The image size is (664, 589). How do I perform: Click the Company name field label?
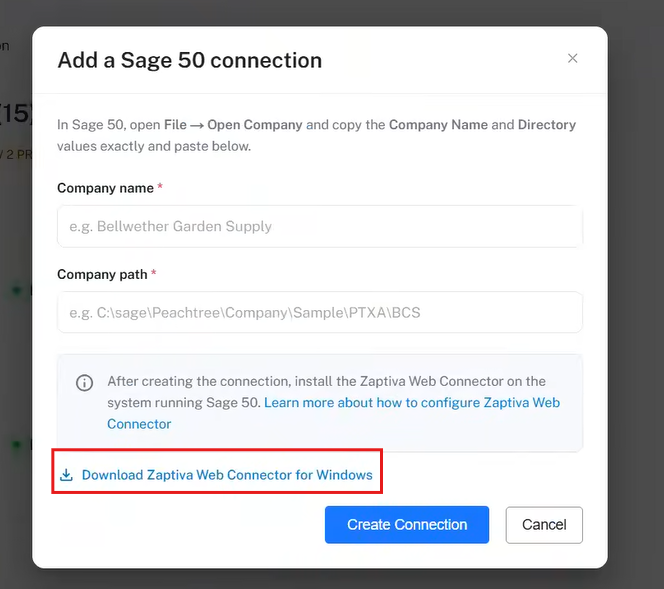[105, 188]
